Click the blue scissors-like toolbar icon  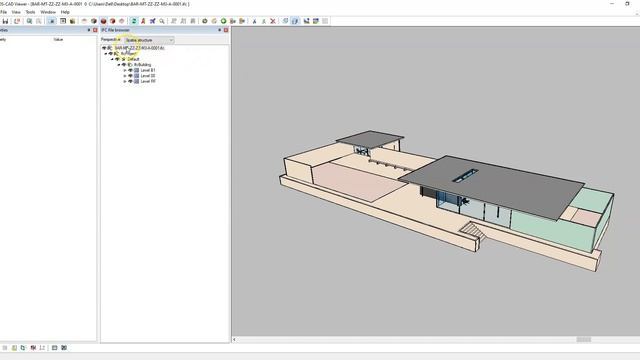[x=254, y=21]
